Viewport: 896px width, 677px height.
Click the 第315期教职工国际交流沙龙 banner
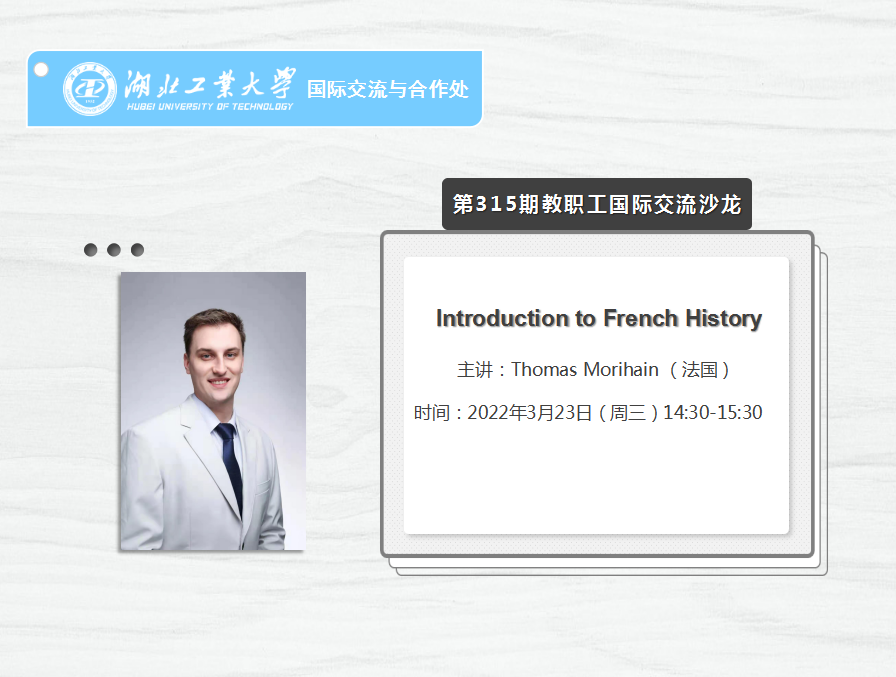tap(597, 205)
